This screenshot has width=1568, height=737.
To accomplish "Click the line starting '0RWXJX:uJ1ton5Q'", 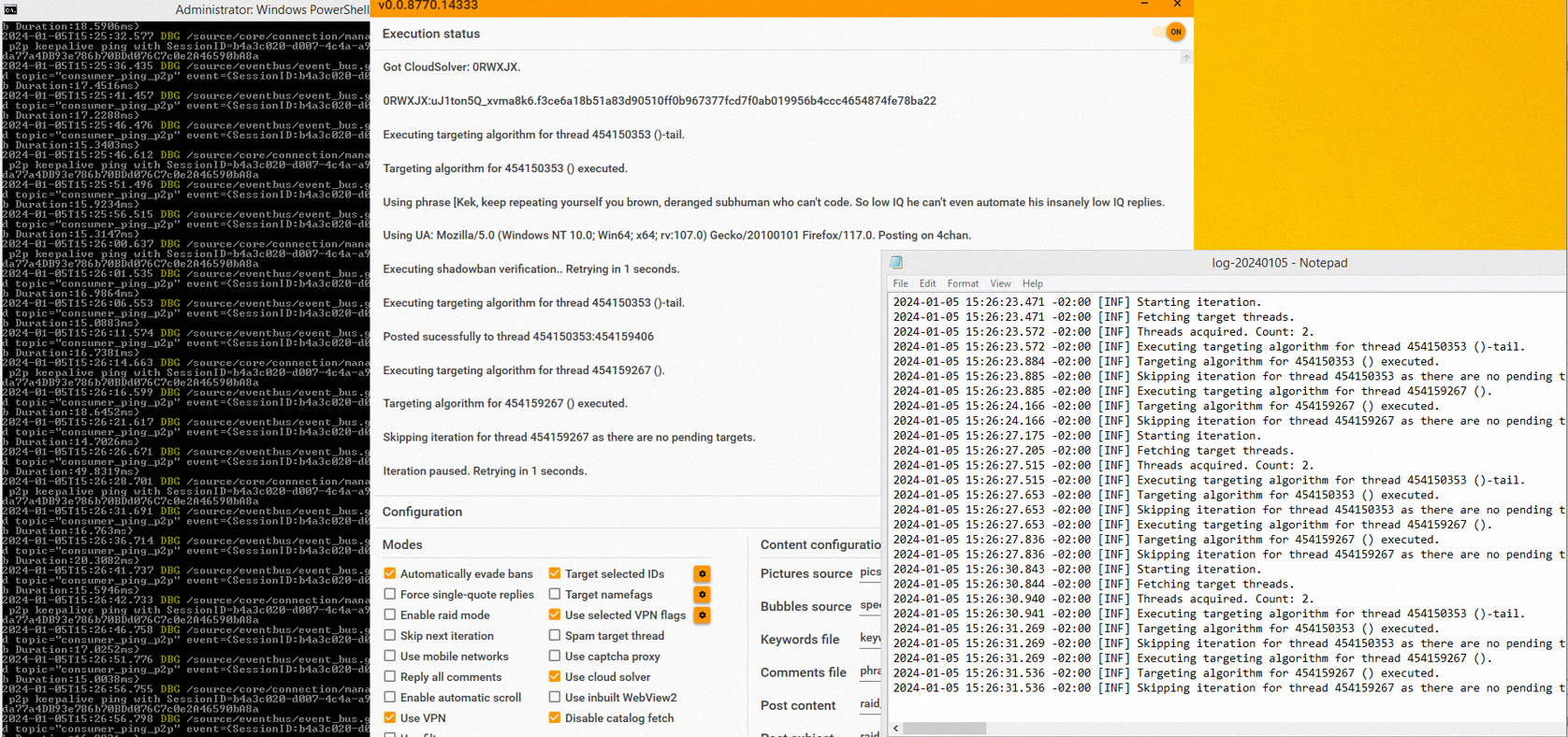I will [660, 101].
